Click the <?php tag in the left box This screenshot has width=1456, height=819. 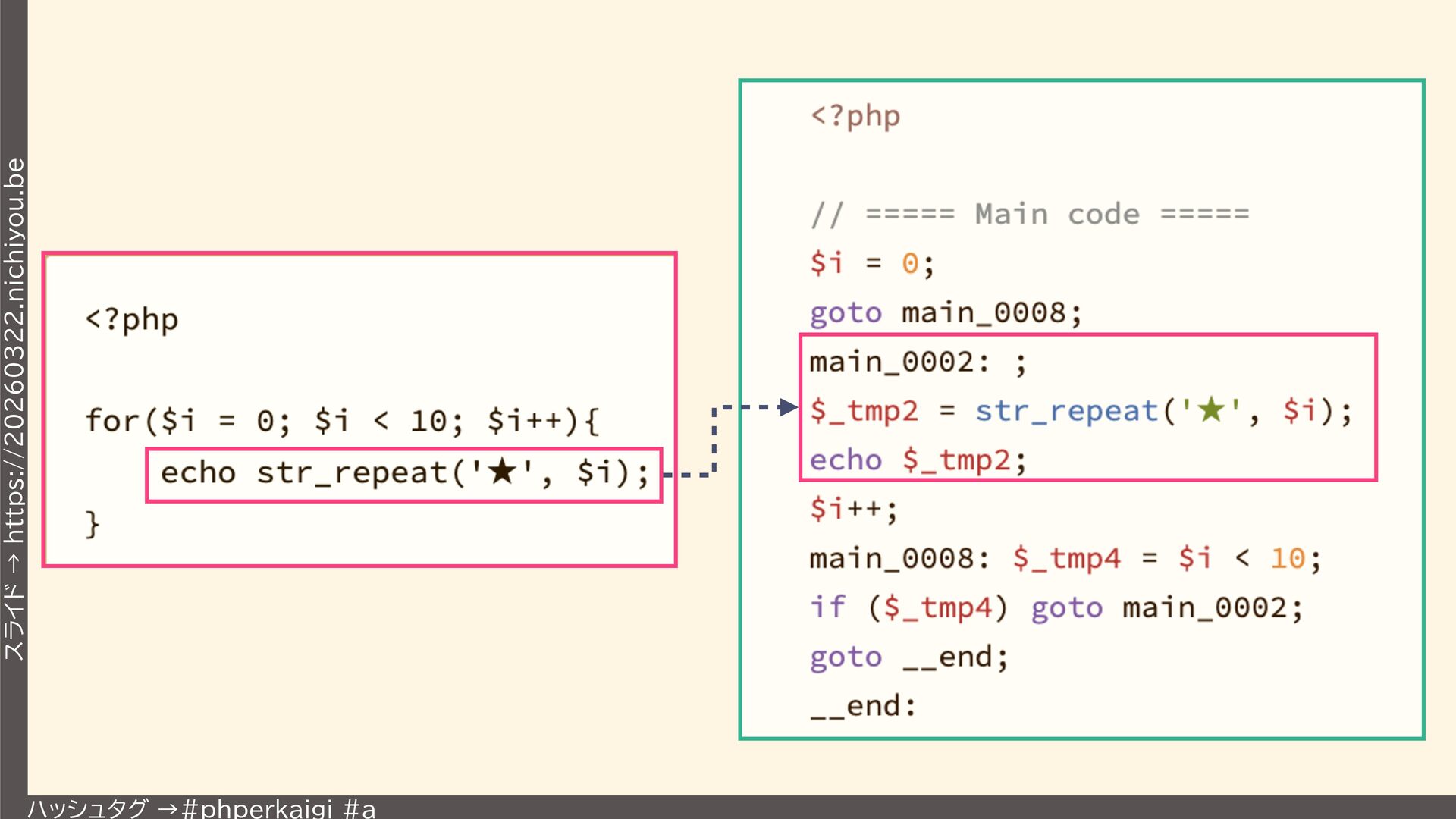pyautogui.click(x=132, y=319)
